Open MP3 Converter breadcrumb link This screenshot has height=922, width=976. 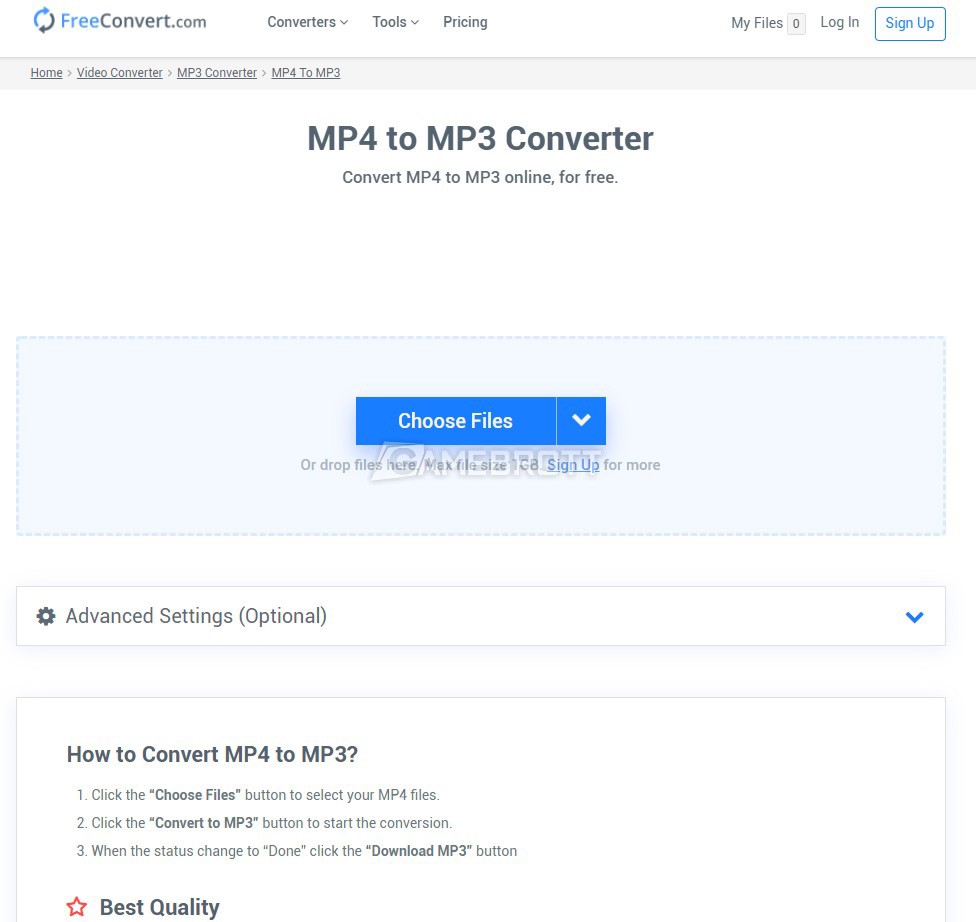[217, 73]
